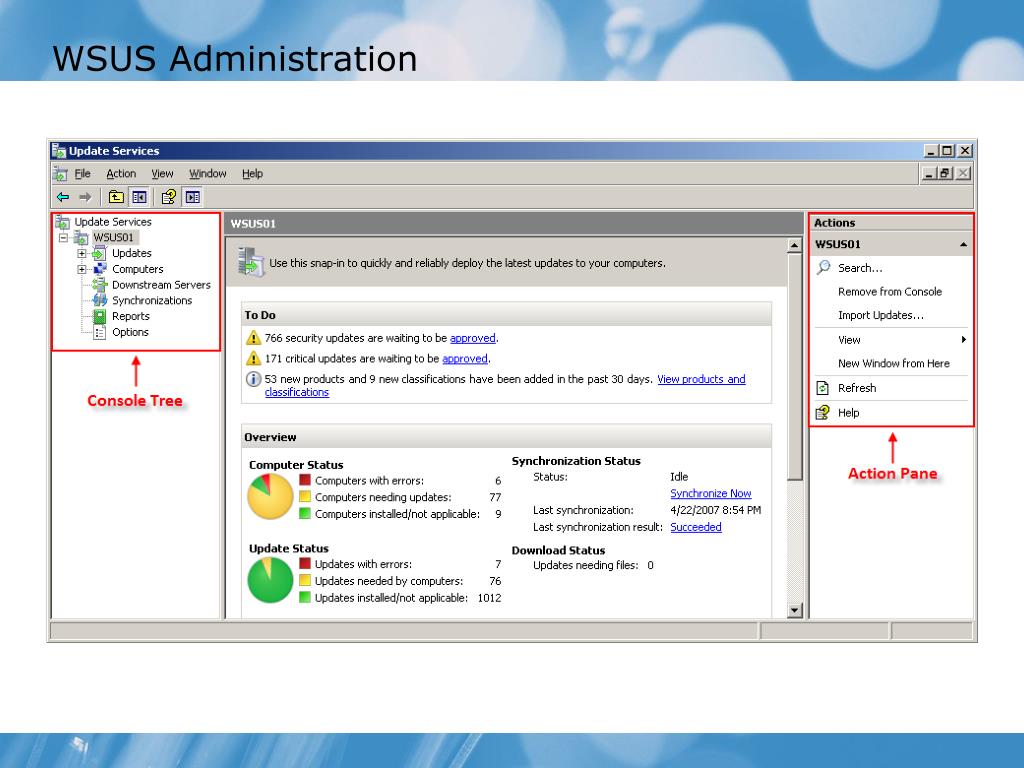1024x768 pixels.
Task: Click the Help icon in Actions pane
Action: [823, 413]
